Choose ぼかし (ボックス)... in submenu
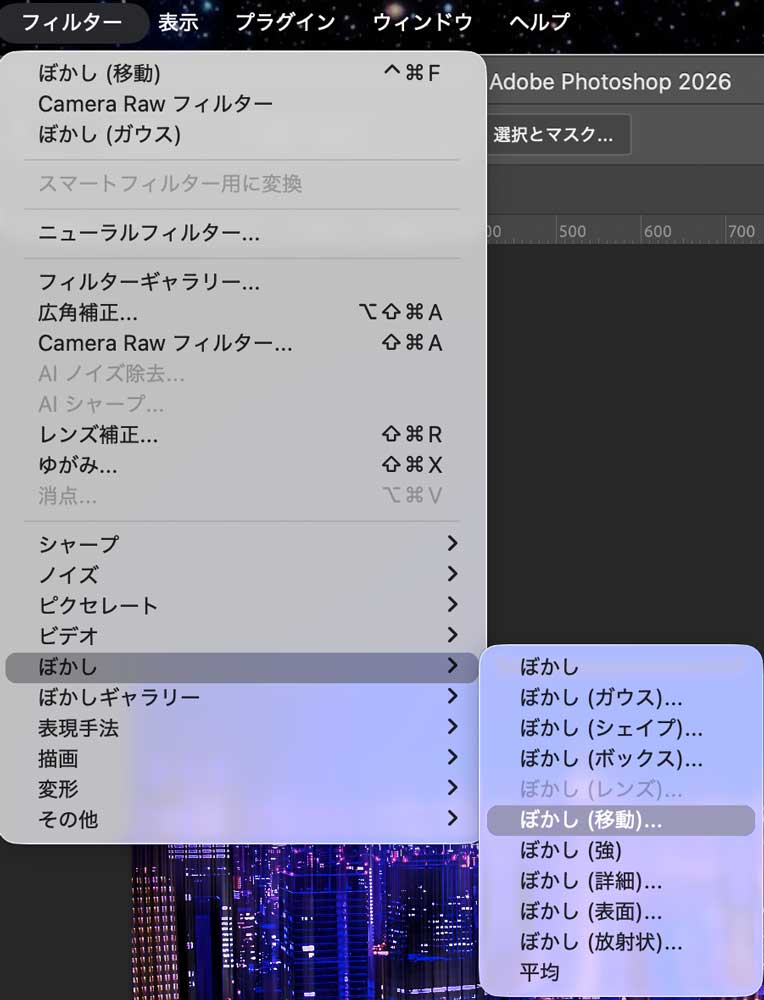This screenshot has width=764, height=1000. tap(621, 759)
